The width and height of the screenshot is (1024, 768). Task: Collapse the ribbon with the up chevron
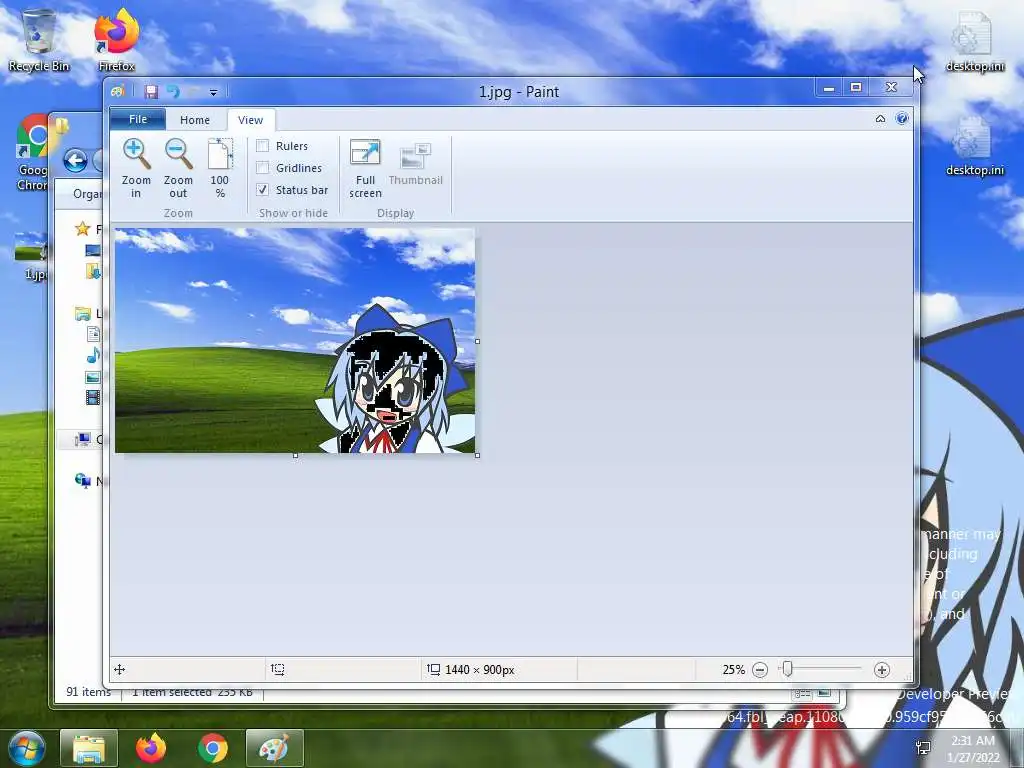point(880,118)
